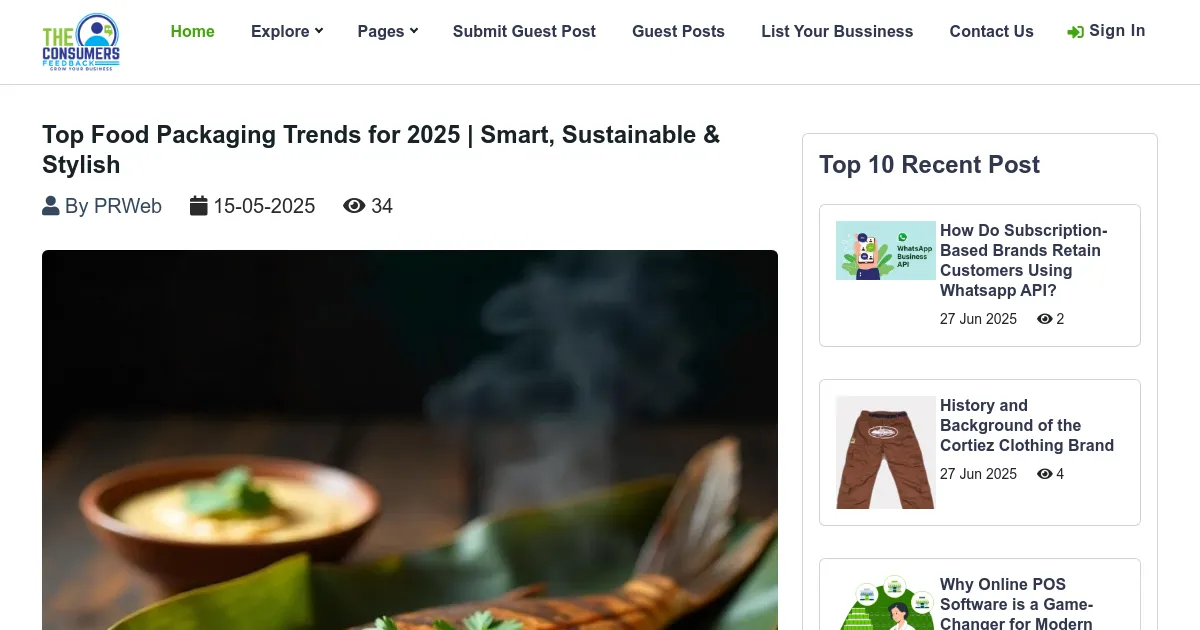This screenshot has height=630, width=1200.
Task: Click the Cortiez brown pants thumbnail
Action: tap(885, 452)
